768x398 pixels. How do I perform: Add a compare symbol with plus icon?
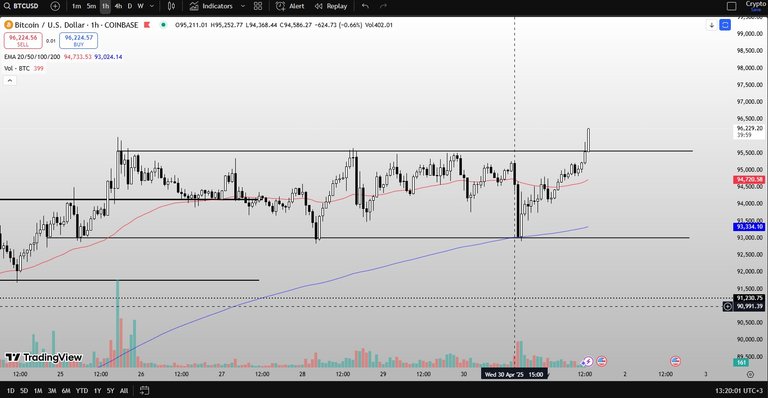[55, 6]
